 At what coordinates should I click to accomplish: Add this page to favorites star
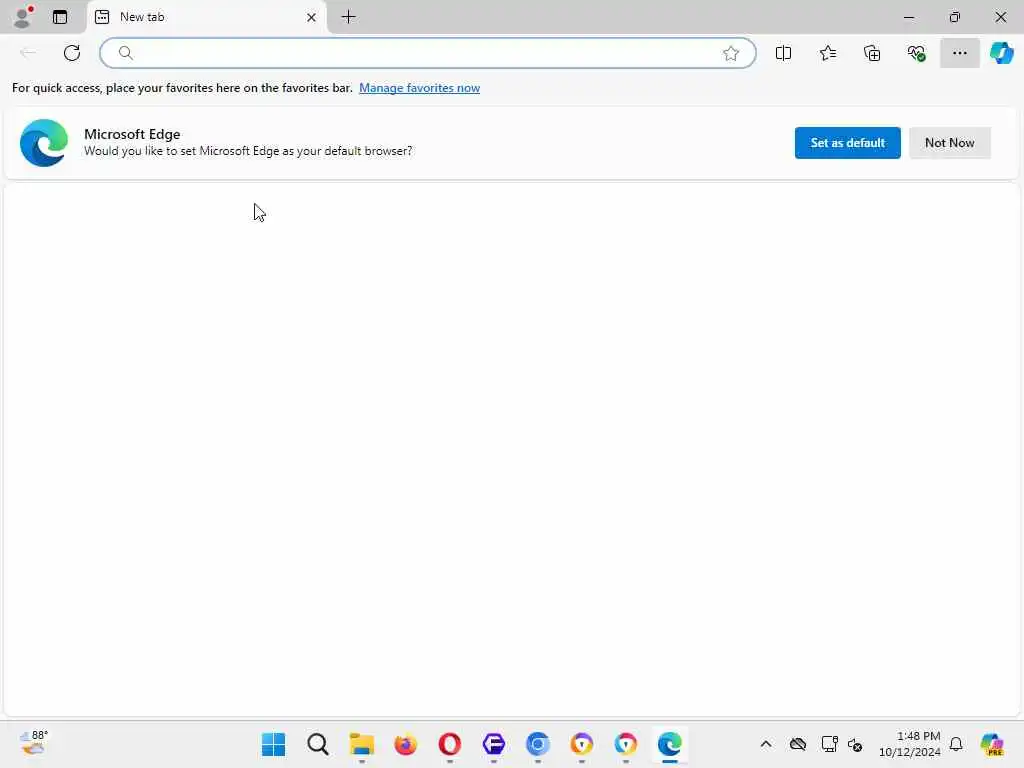point(731,53)
